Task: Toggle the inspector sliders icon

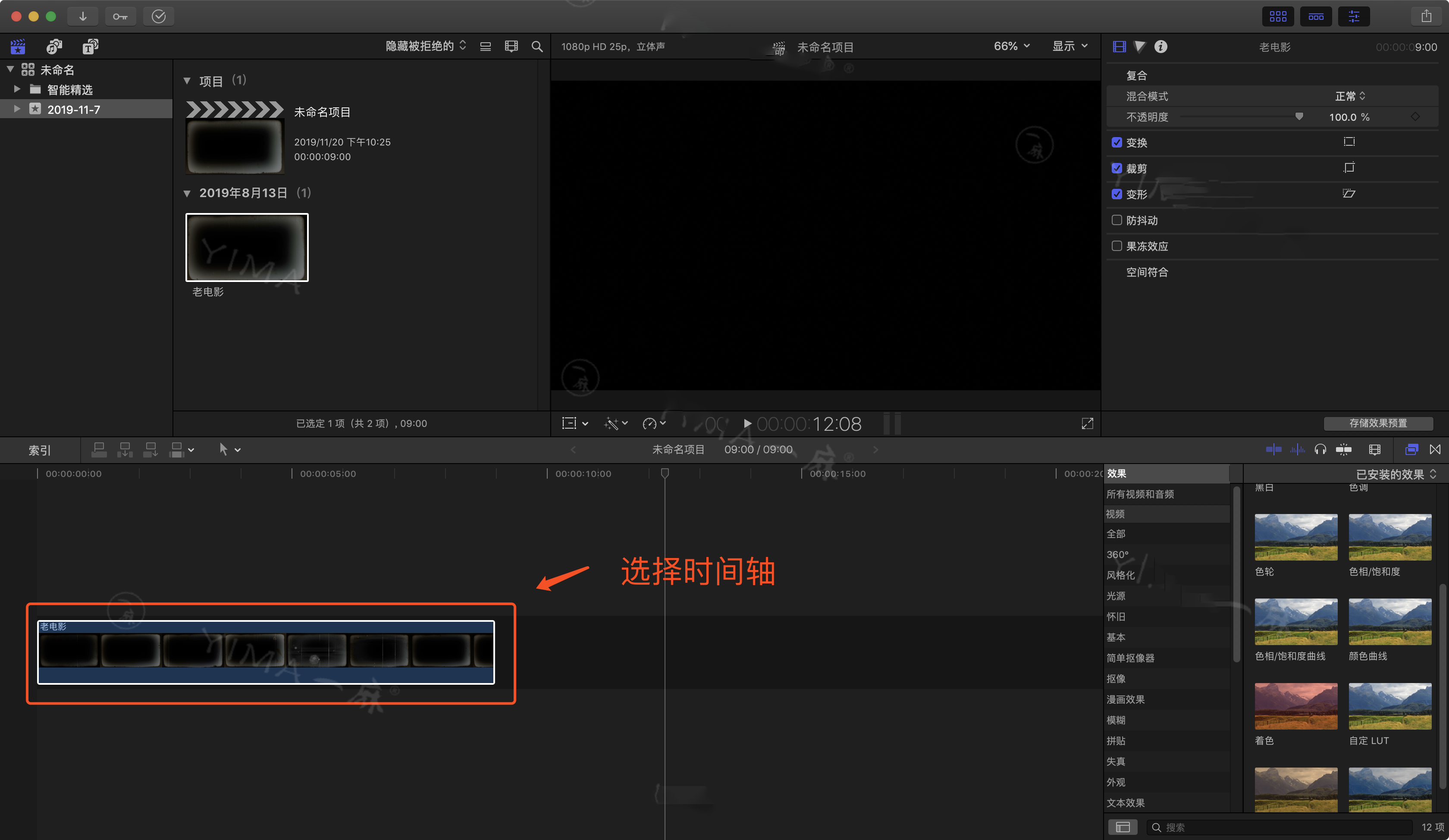Action: (1354, 16)
